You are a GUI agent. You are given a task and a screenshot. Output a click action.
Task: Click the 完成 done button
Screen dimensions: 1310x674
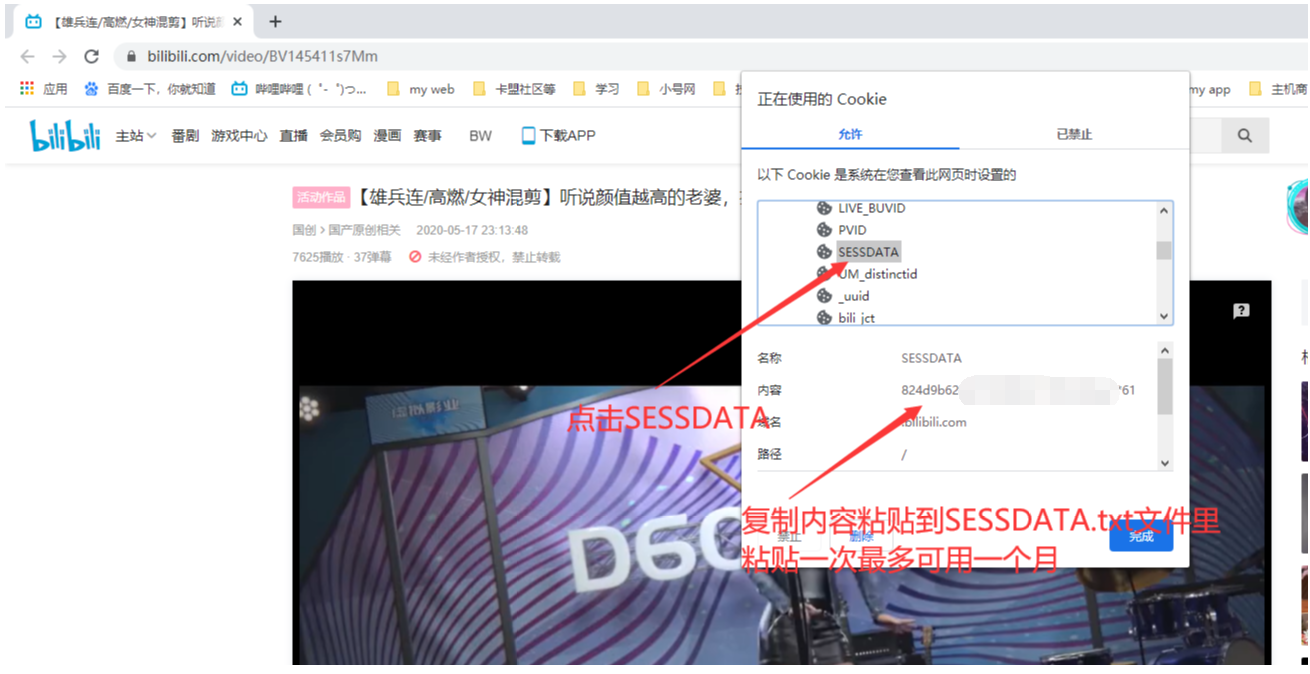pyautogui.click(x=1141, y=537)
